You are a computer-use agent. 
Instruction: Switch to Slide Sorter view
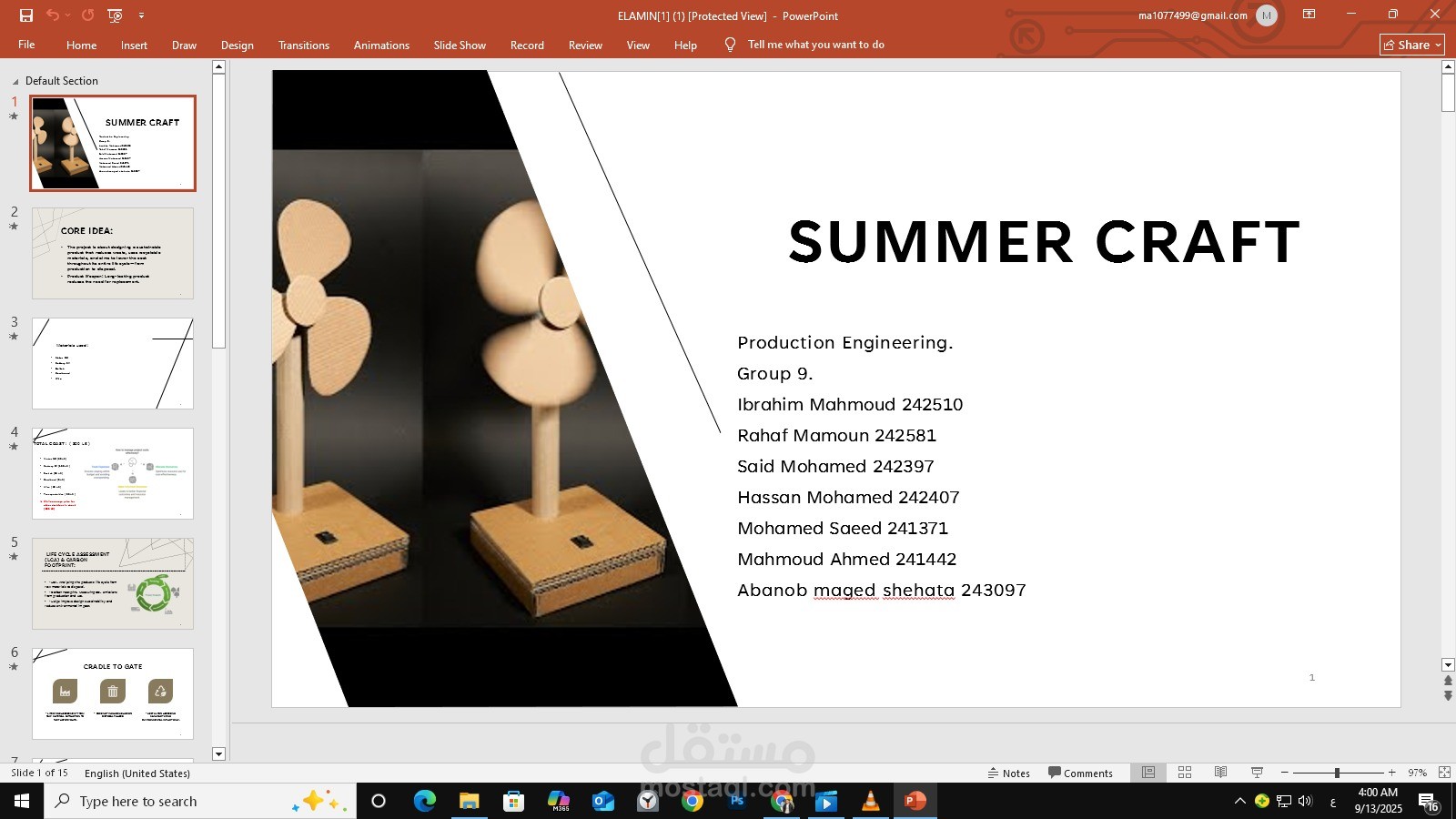click(x=1185, y=773)
